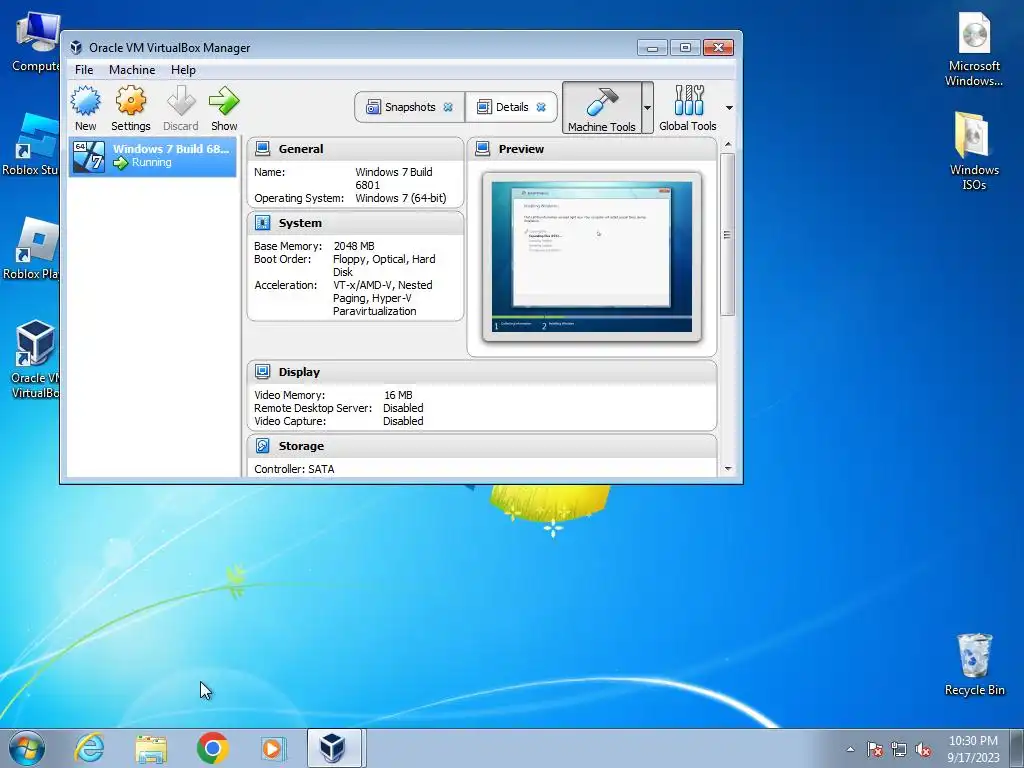Click the details pane scroll up arrow
This screenshot has height=768, width=1024.
[728, 144]
